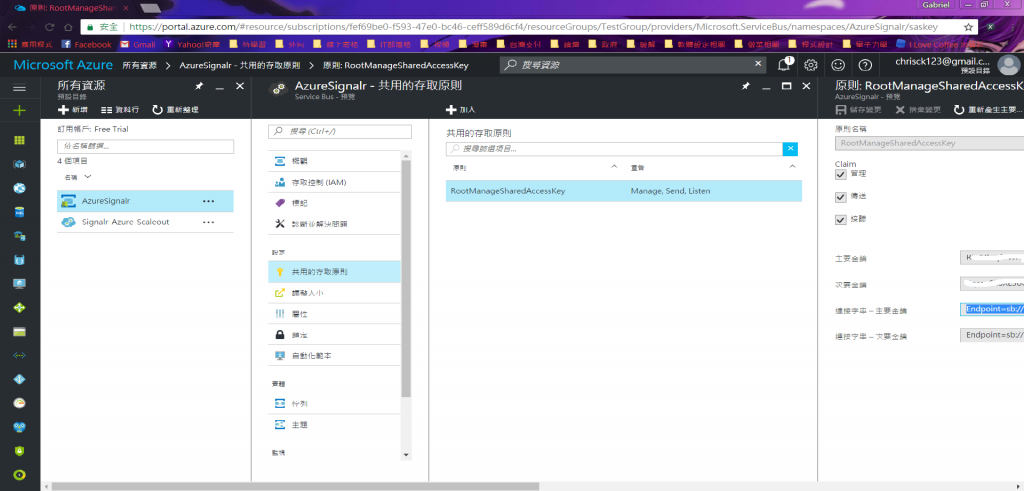This screenshot has height=491, width=1024.
Task: Click the smiley feedback icon
Action: click(837, 65)
